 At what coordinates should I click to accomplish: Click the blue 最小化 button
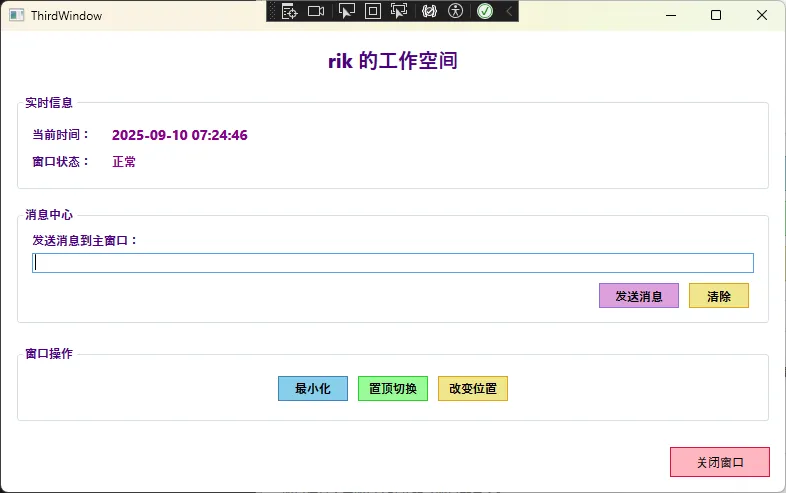click(312, 388)
